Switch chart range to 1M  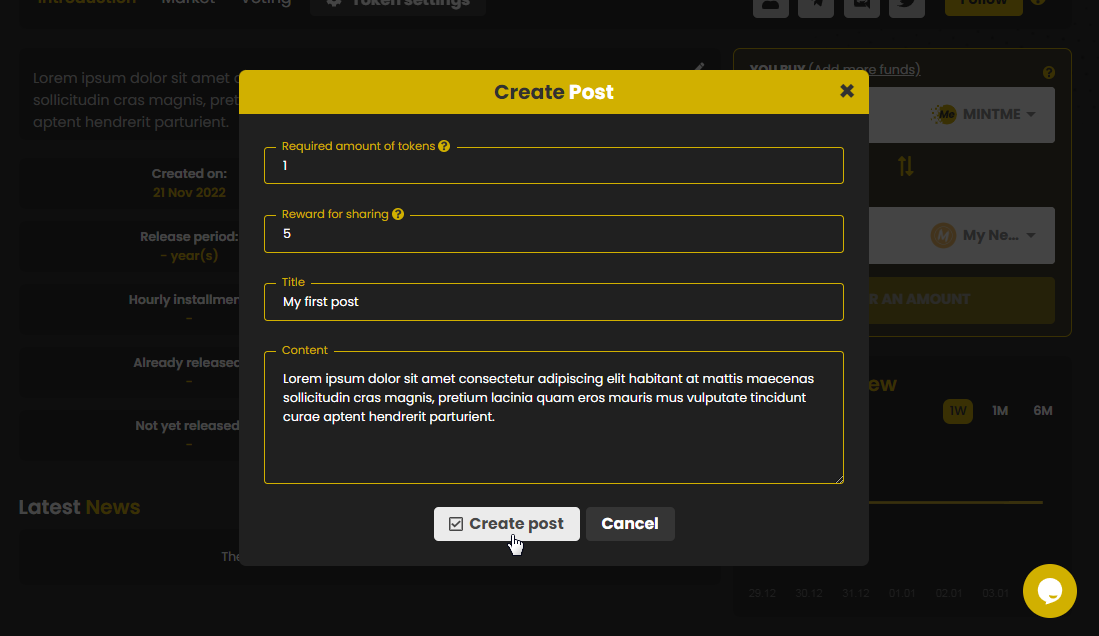click(999, 411)
